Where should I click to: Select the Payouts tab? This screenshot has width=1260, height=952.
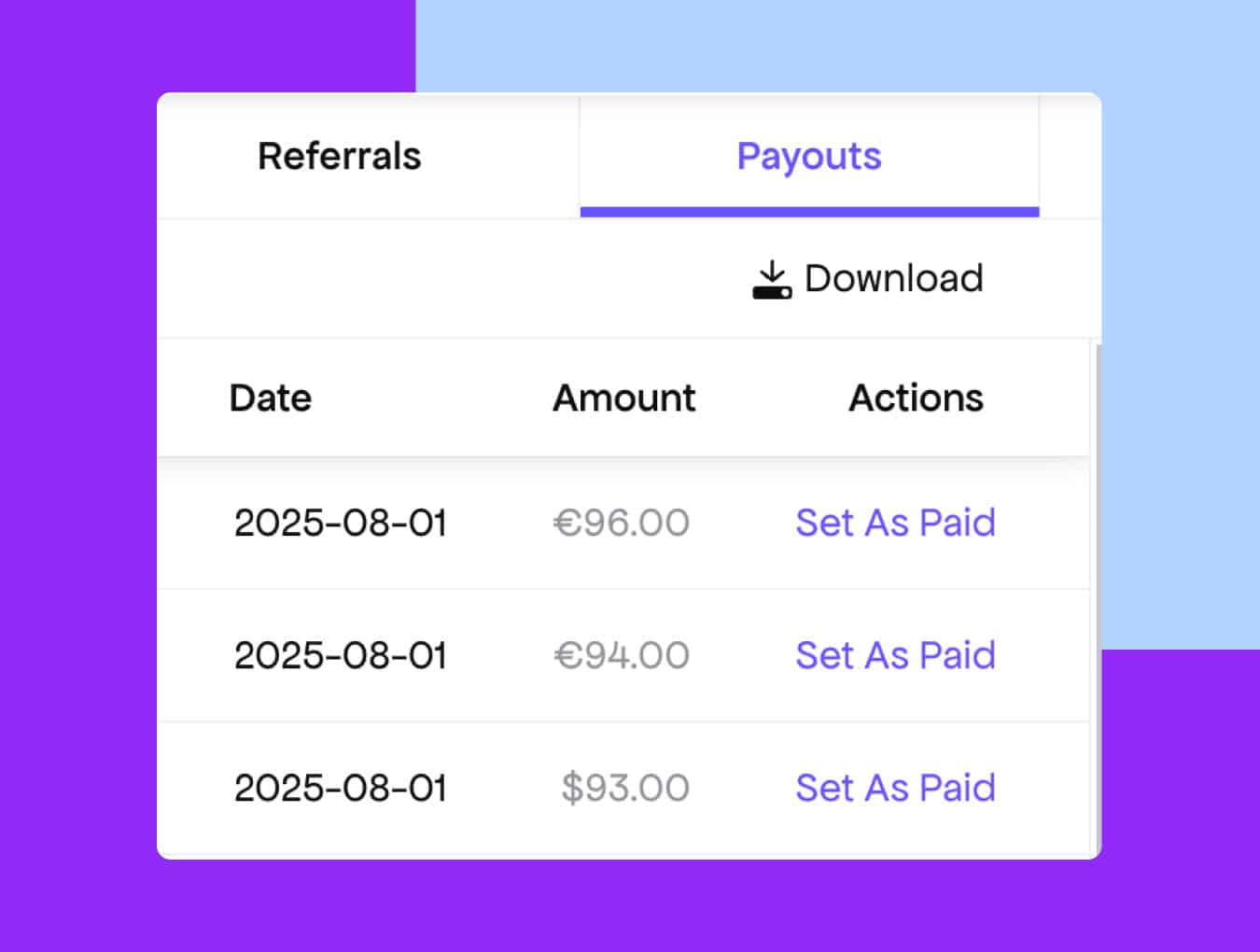[x=808, y=156]
